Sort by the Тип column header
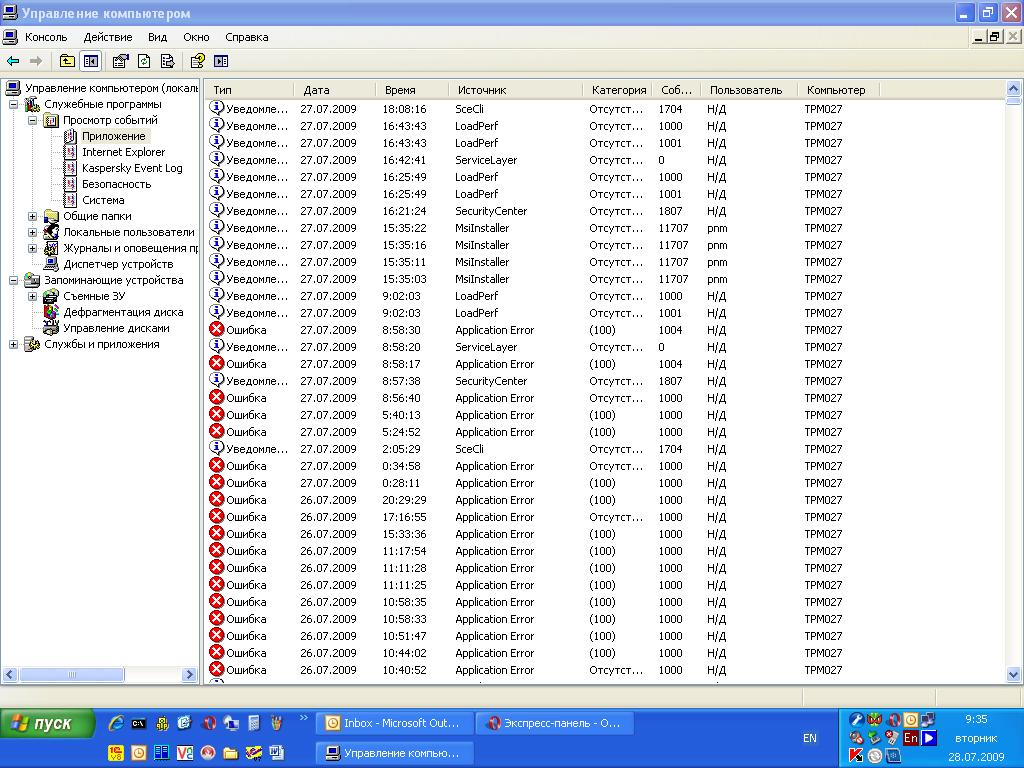This screenshot has height=768, width=1024. coord(248,90)
